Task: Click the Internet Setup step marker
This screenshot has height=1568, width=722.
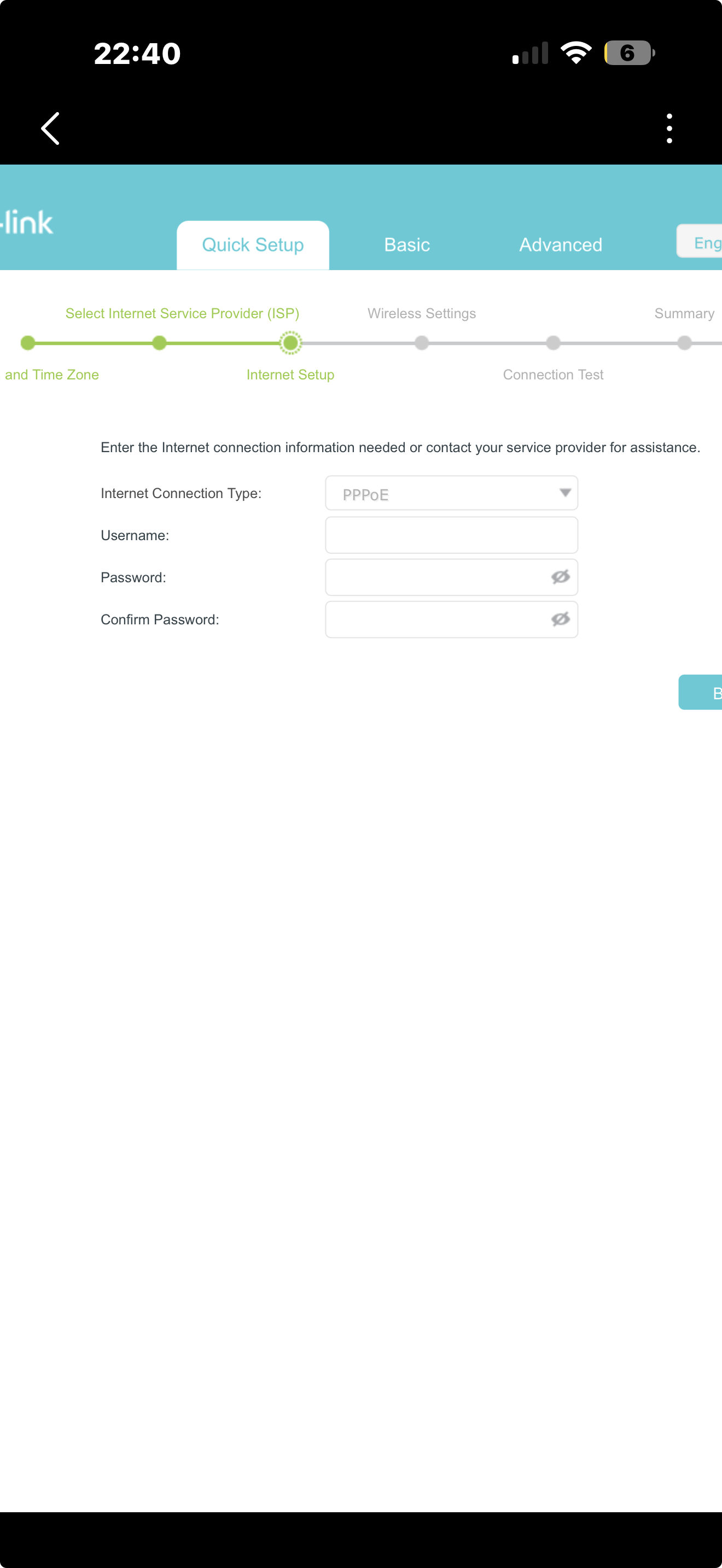Action: (290, 343)
